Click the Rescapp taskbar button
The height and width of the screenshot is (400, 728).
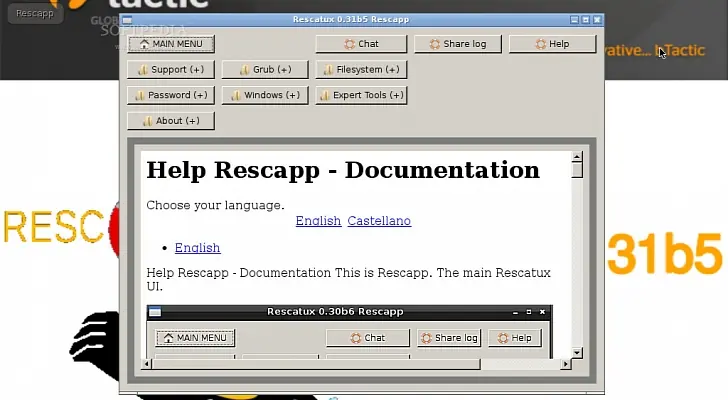click(x=35, y=13)
